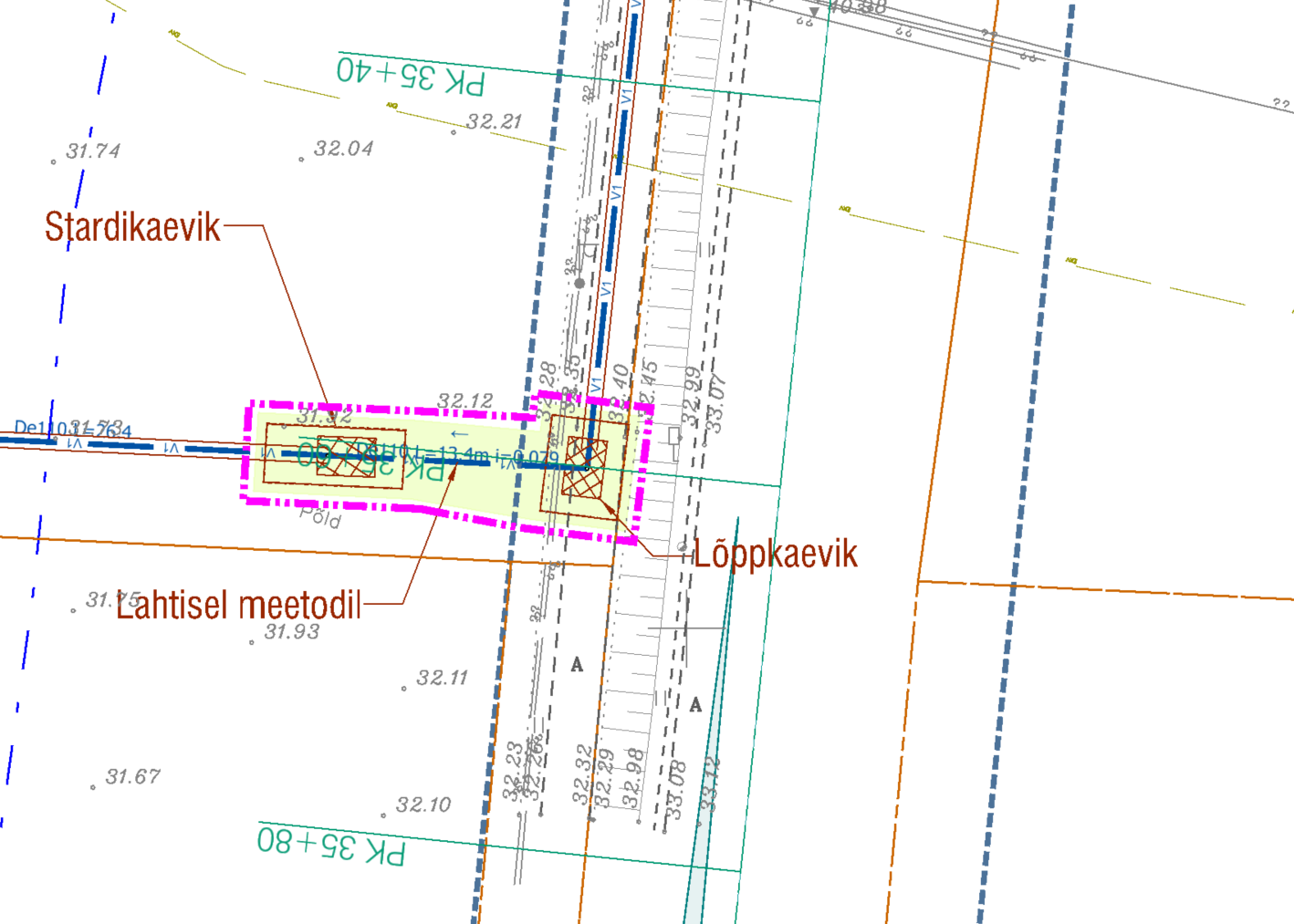Viewport: 1294px width, 924px height.
Task: Click the gray downward triangle marker at the top
Action: (814, 13)
